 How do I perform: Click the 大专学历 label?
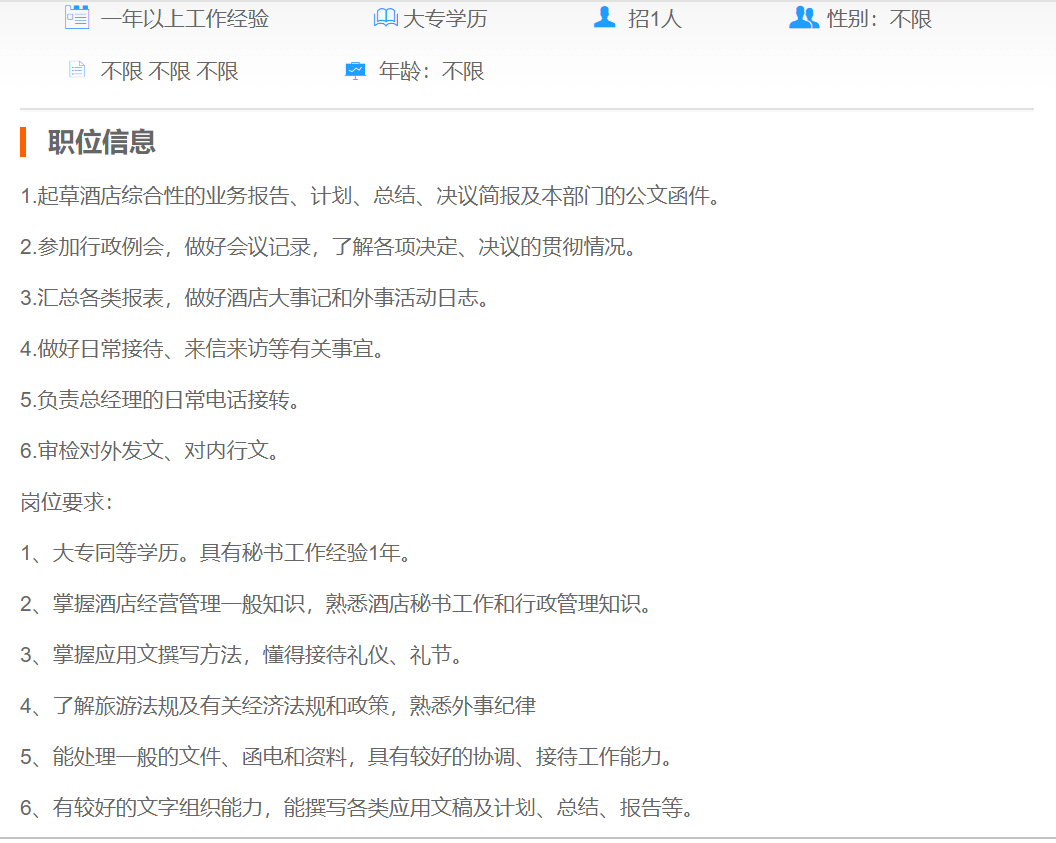pyautogui.click(x=444, y=19)
